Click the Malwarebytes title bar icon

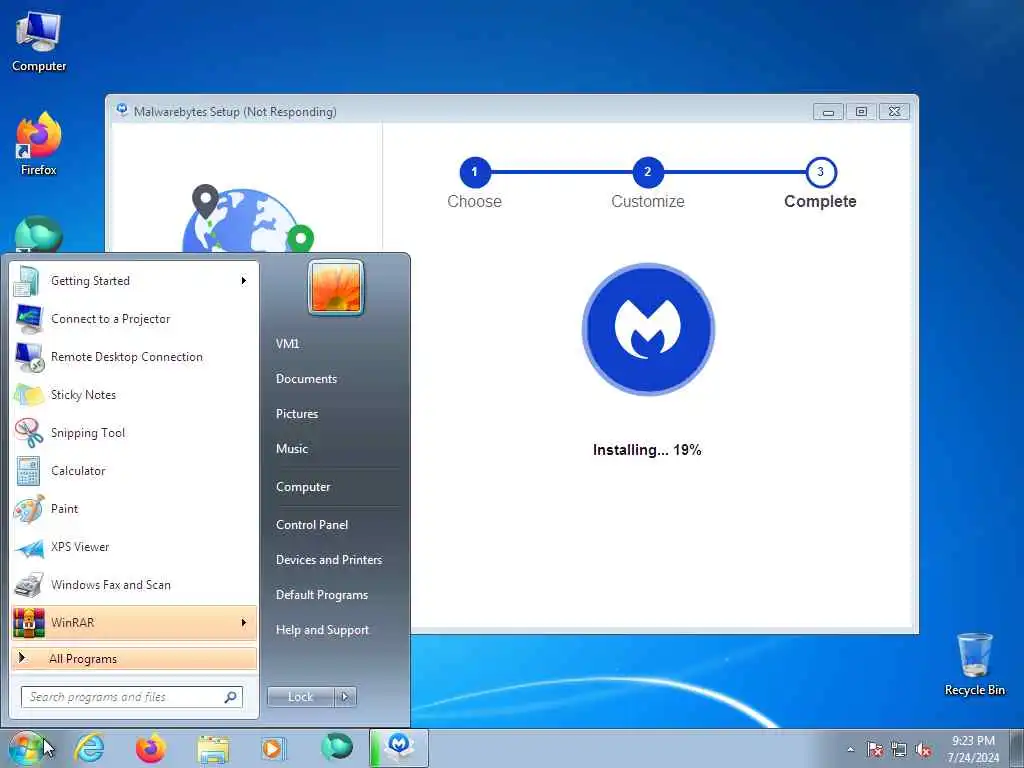click(x=122, y=110)
